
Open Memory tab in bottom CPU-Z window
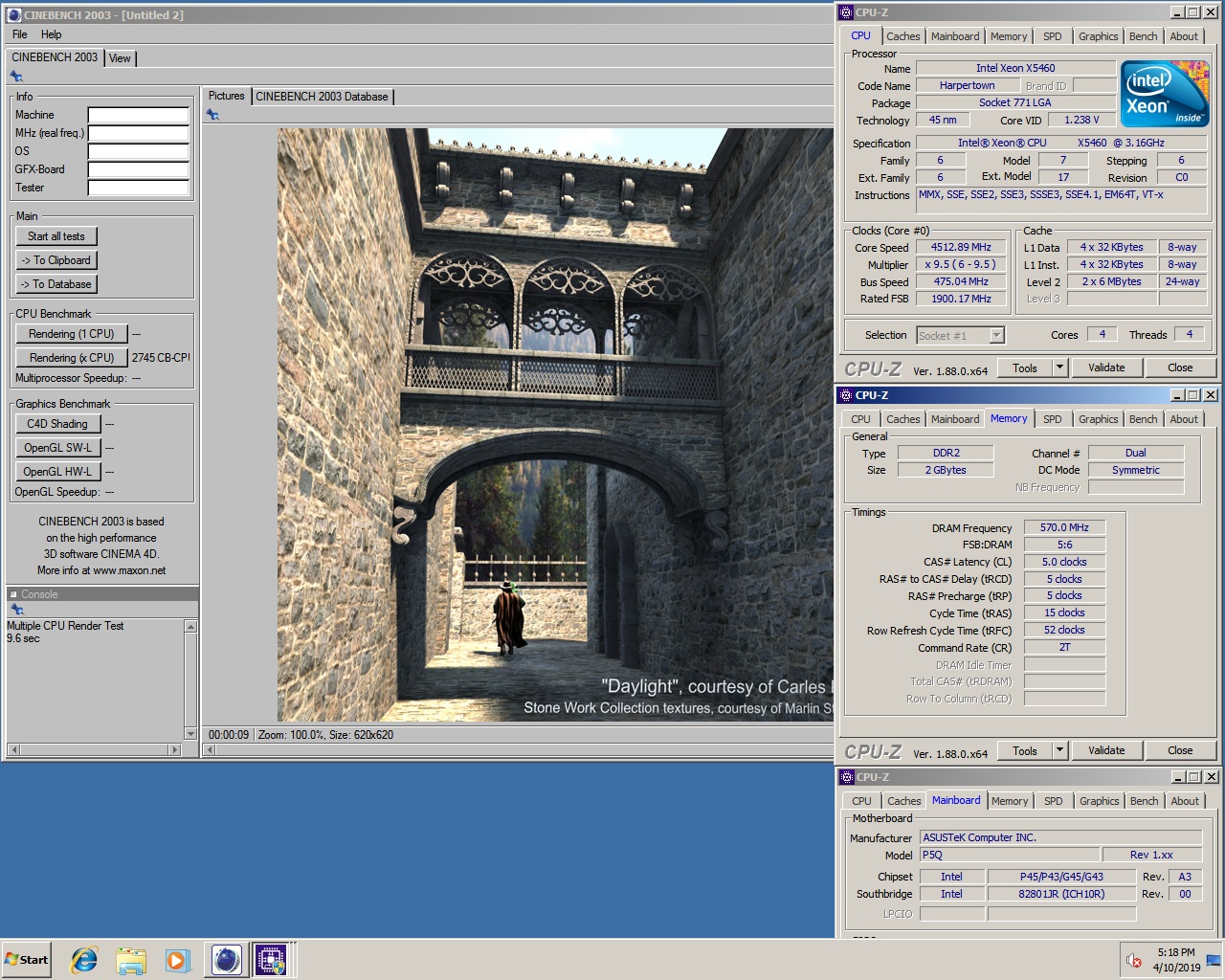tap(1010, 801)
